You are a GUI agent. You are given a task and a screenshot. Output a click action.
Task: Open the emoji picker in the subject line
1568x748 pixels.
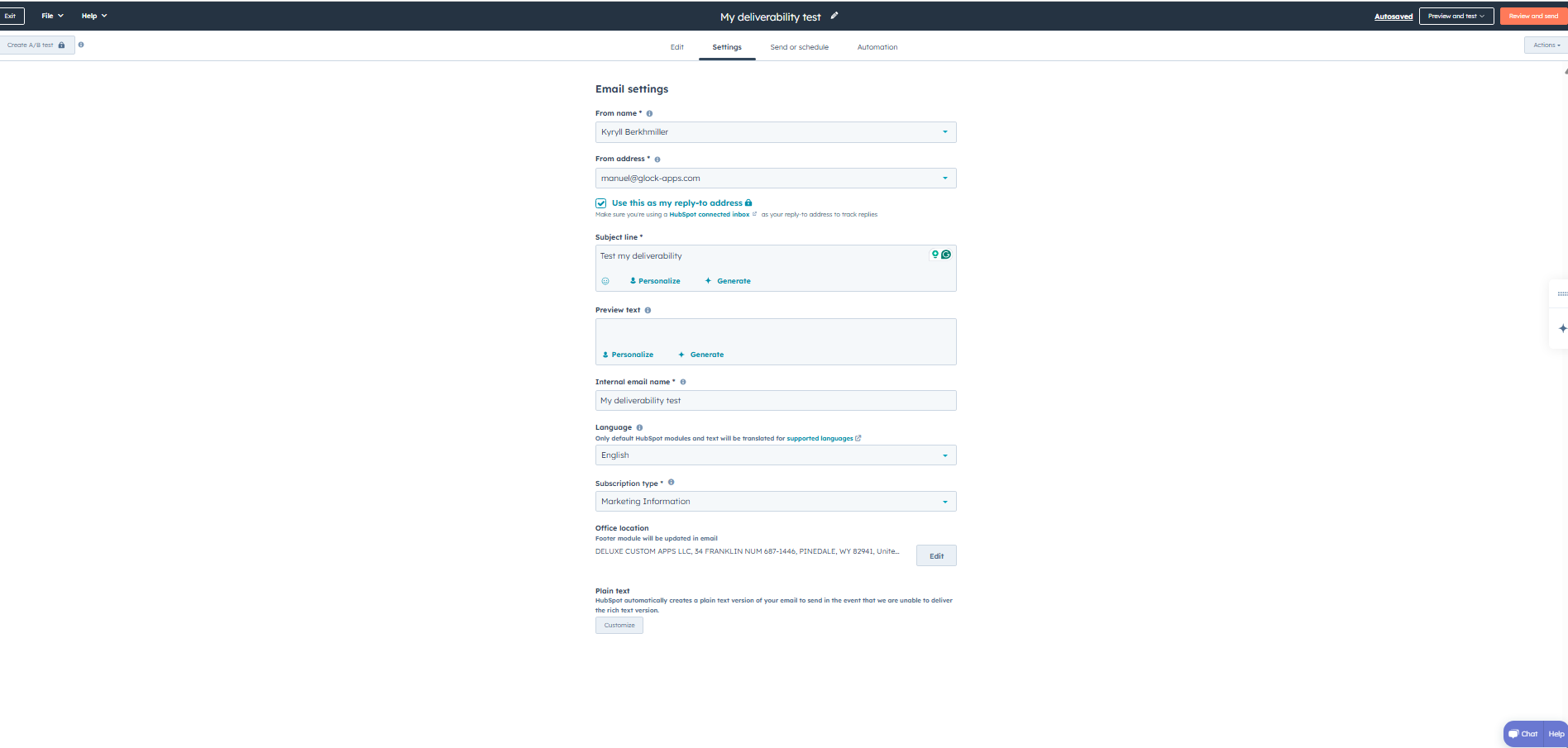pyautogui.click(x=605, y=281)
